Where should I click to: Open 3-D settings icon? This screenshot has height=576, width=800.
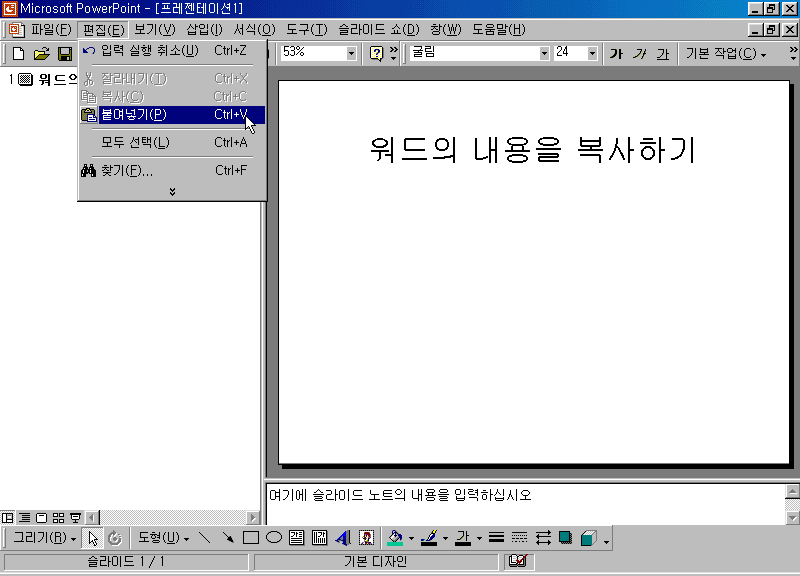click(589, 538)
